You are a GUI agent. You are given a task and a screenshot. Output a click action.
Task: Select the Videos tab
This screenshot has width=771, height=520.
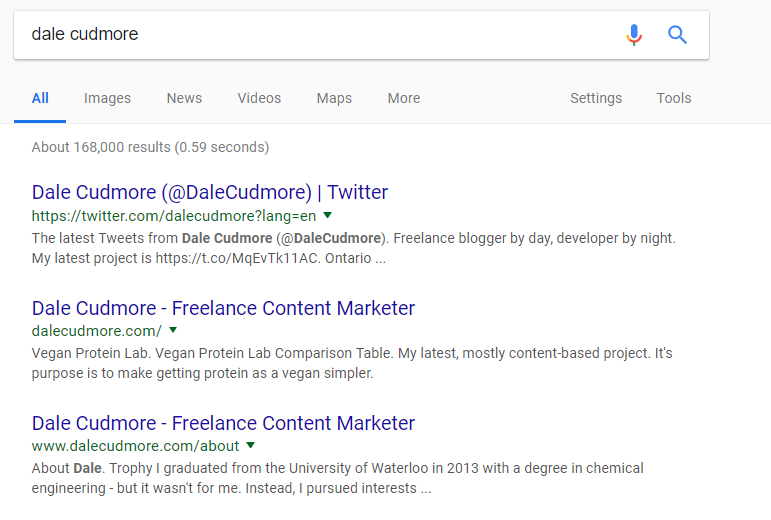259,98
